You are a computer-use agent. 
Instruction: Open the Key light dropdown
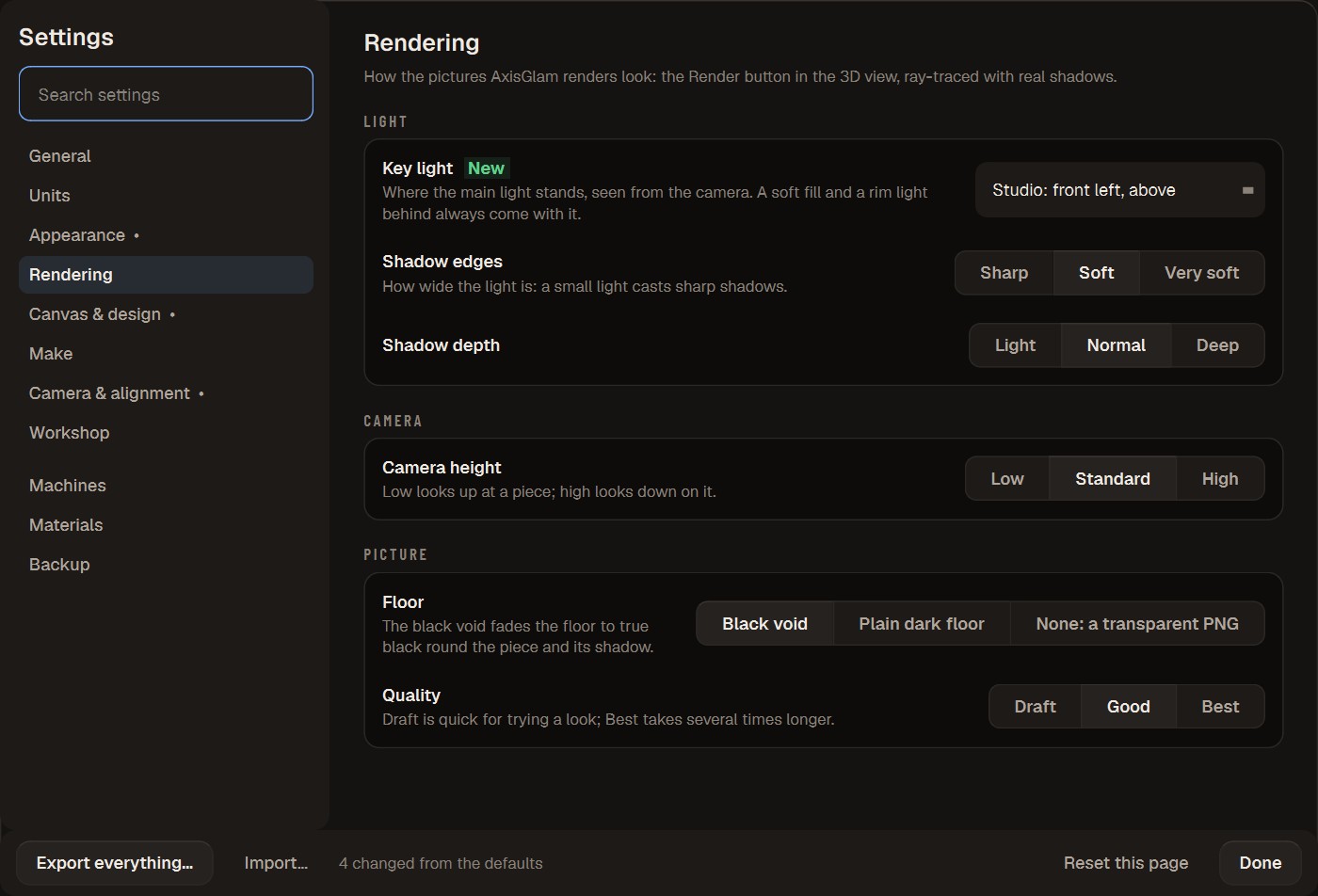click(1119, 190)
